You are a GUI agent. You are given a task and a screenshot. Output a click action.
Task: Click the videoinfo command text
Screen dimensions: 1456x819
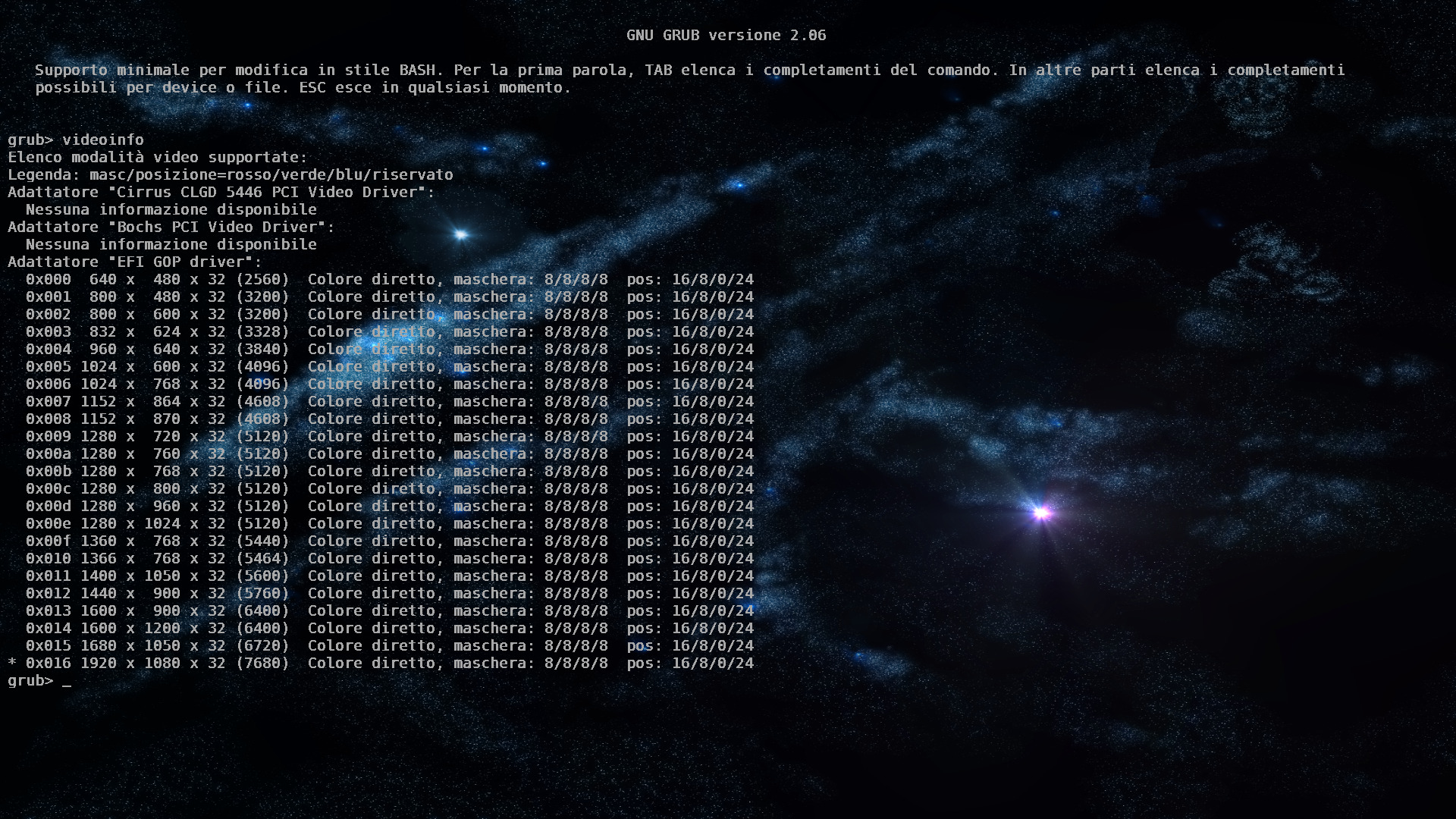(x=102, y=140)
